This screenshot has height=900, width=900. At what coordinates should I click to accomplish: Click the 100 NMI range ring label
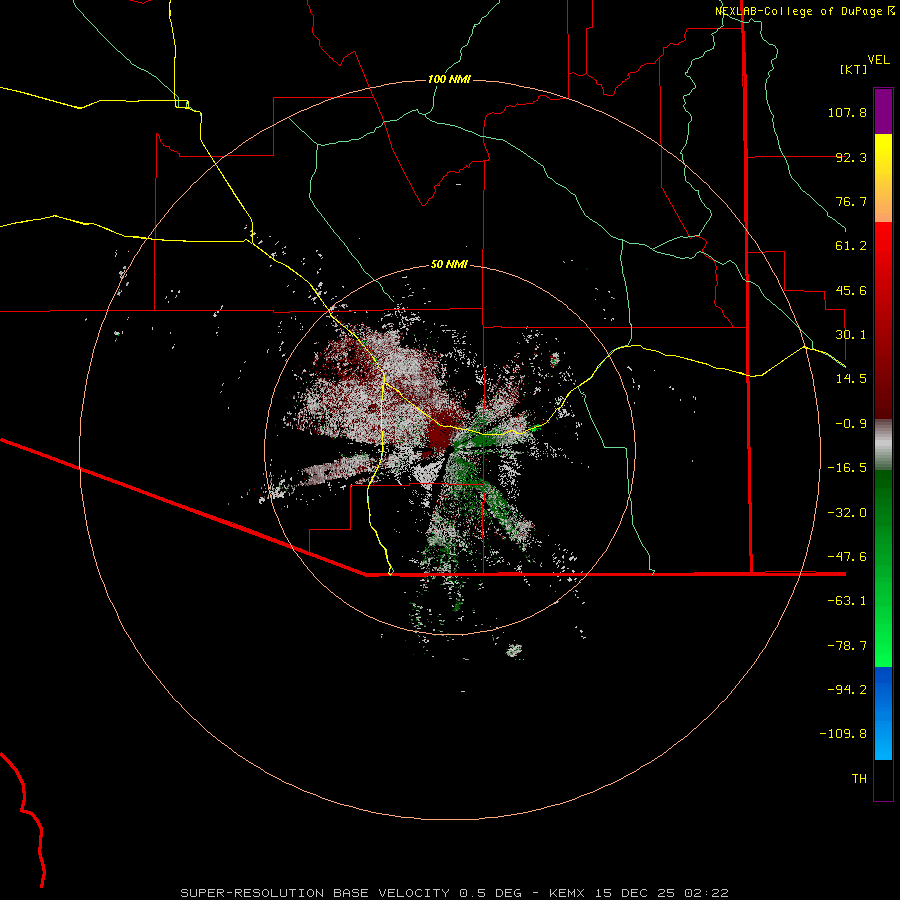pyautogui.click(x=449, y=79)
